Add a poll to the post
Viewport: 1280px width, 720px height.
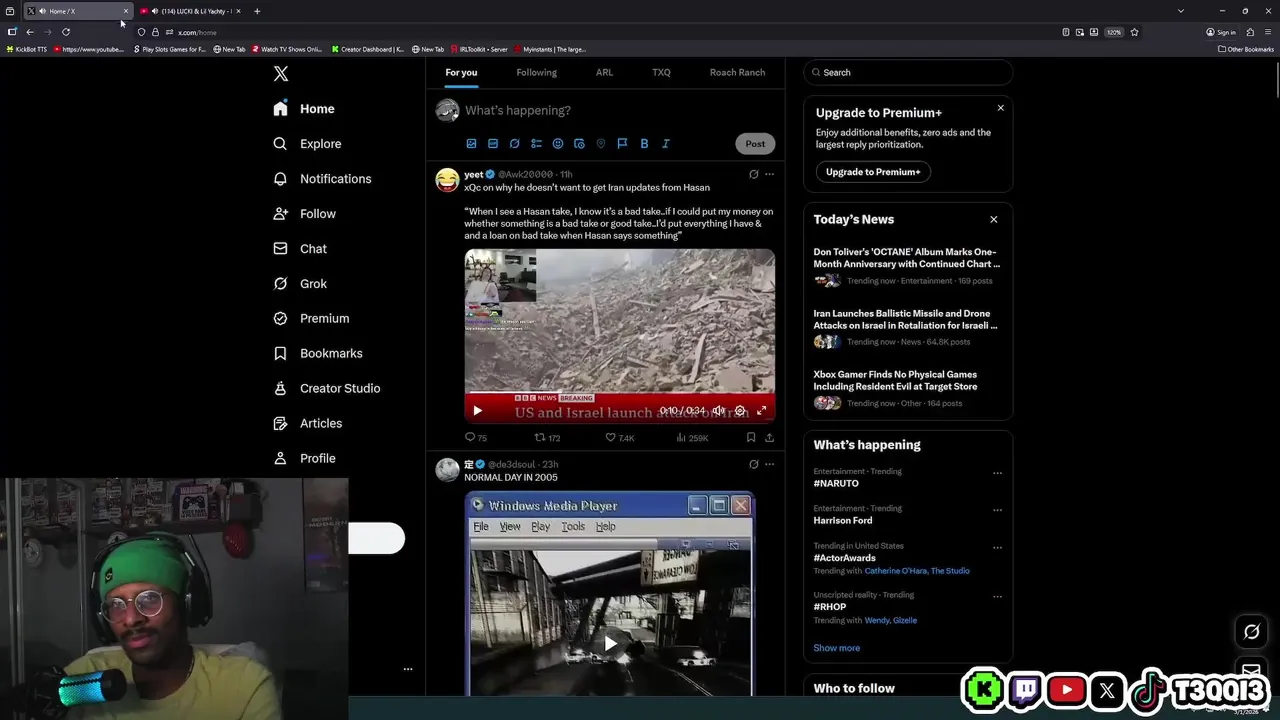click(536, 144)
